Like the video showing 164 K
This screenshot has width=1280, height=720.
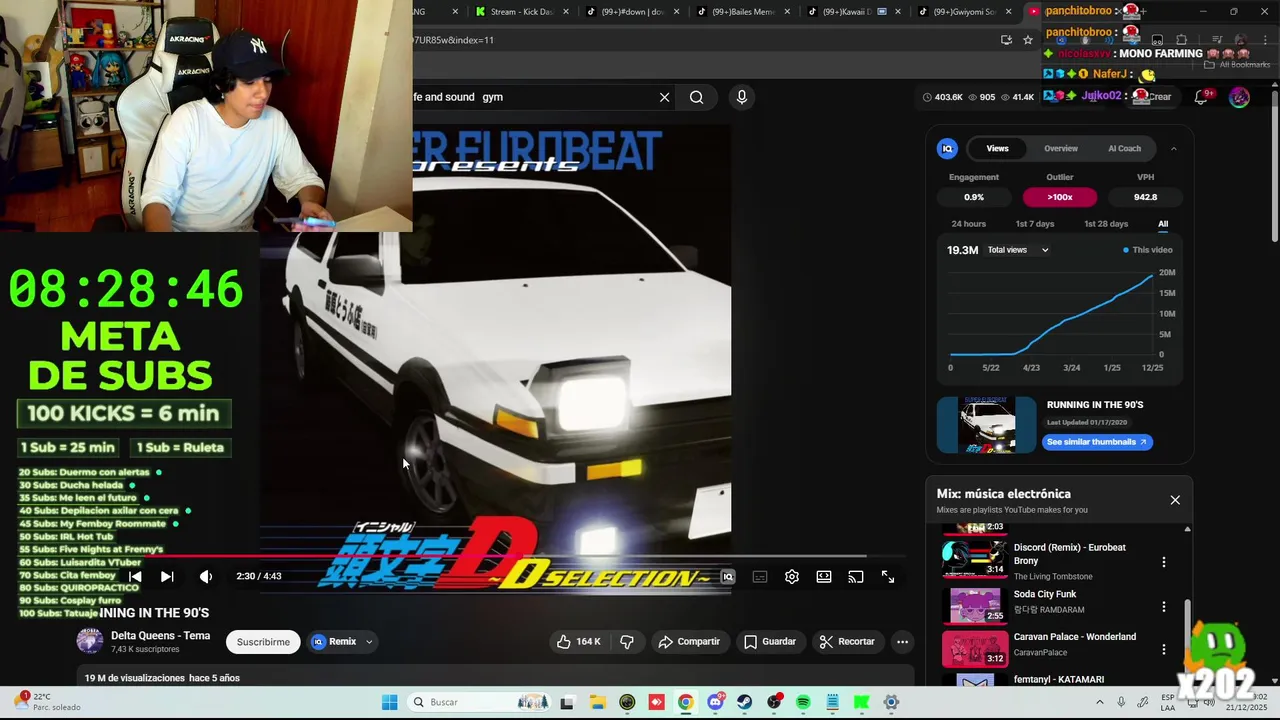579,642
